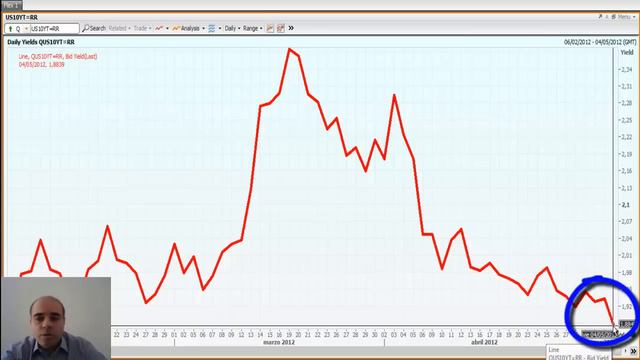The image size is (640, 360).
Task: Click the scroll-right arrow at the chart bottom
Action: click(625, 351)
